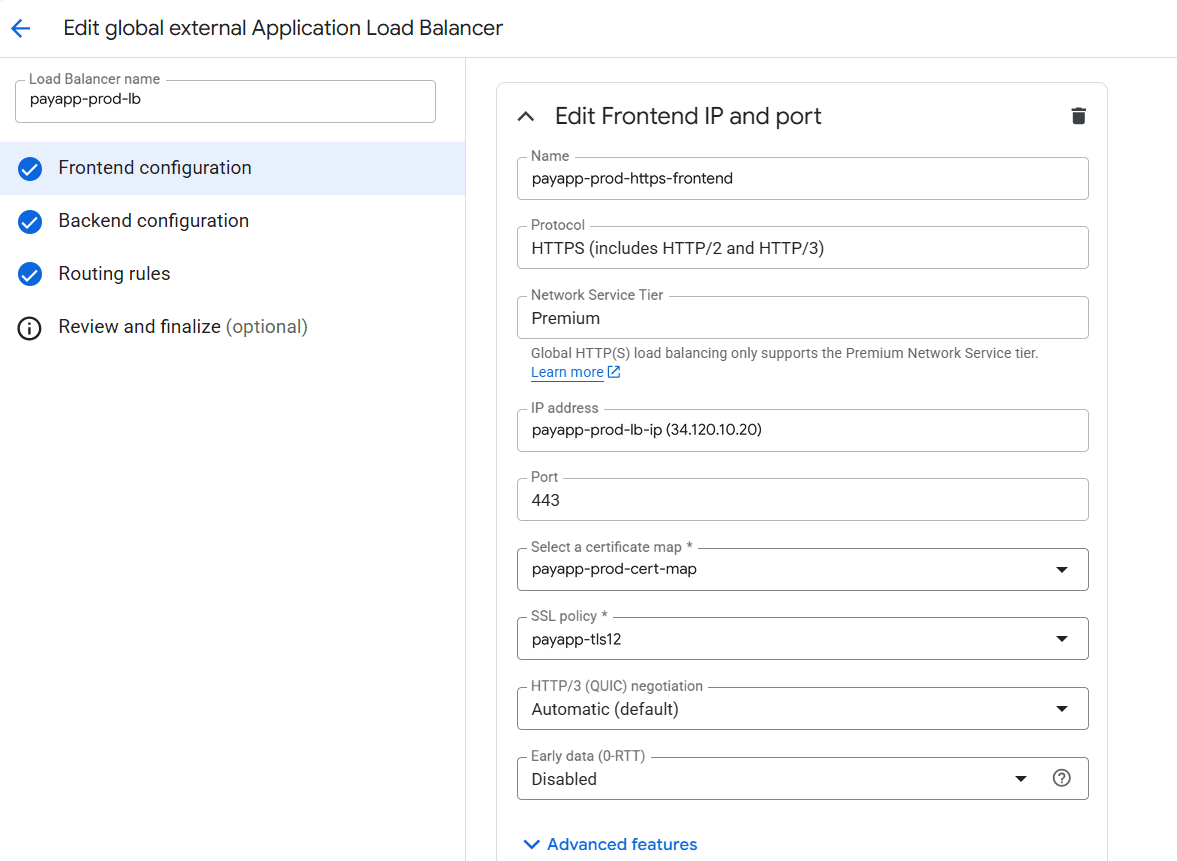Click the Protocol field
Viewport: 1177px width, 861px height.
point(802,248)
